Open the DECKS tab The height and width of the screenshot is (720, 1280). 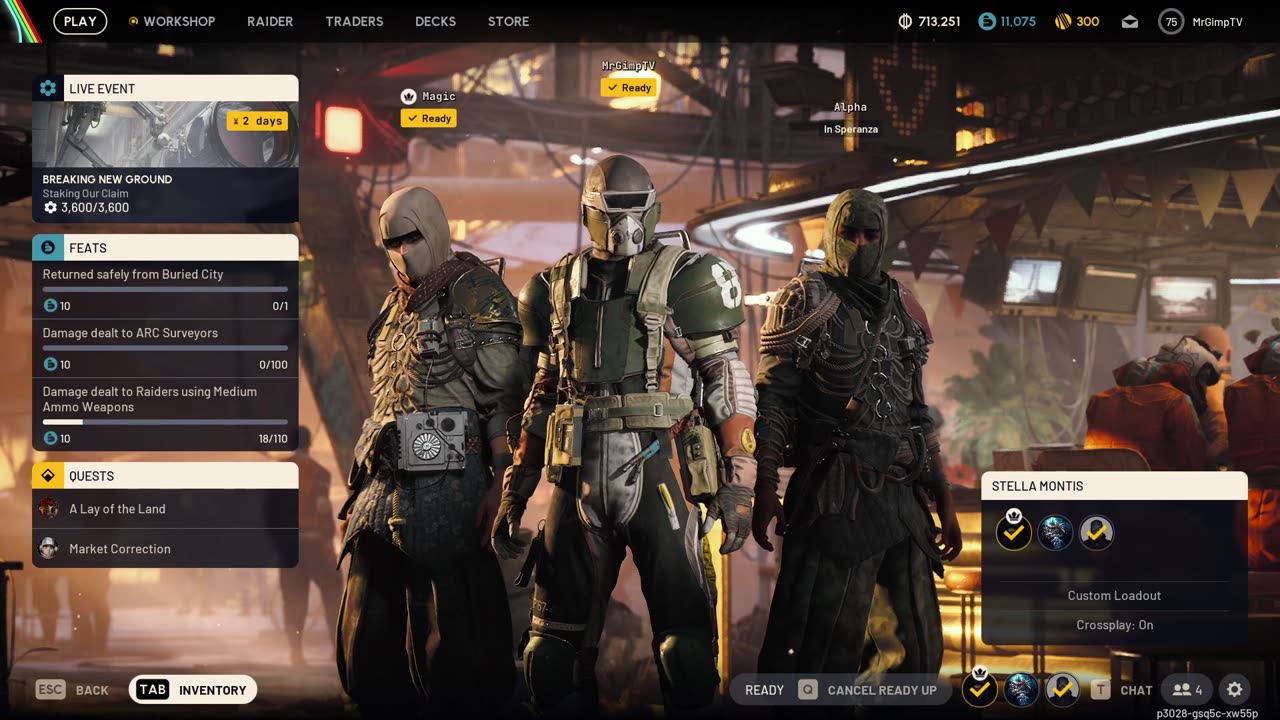coord(435,21)
